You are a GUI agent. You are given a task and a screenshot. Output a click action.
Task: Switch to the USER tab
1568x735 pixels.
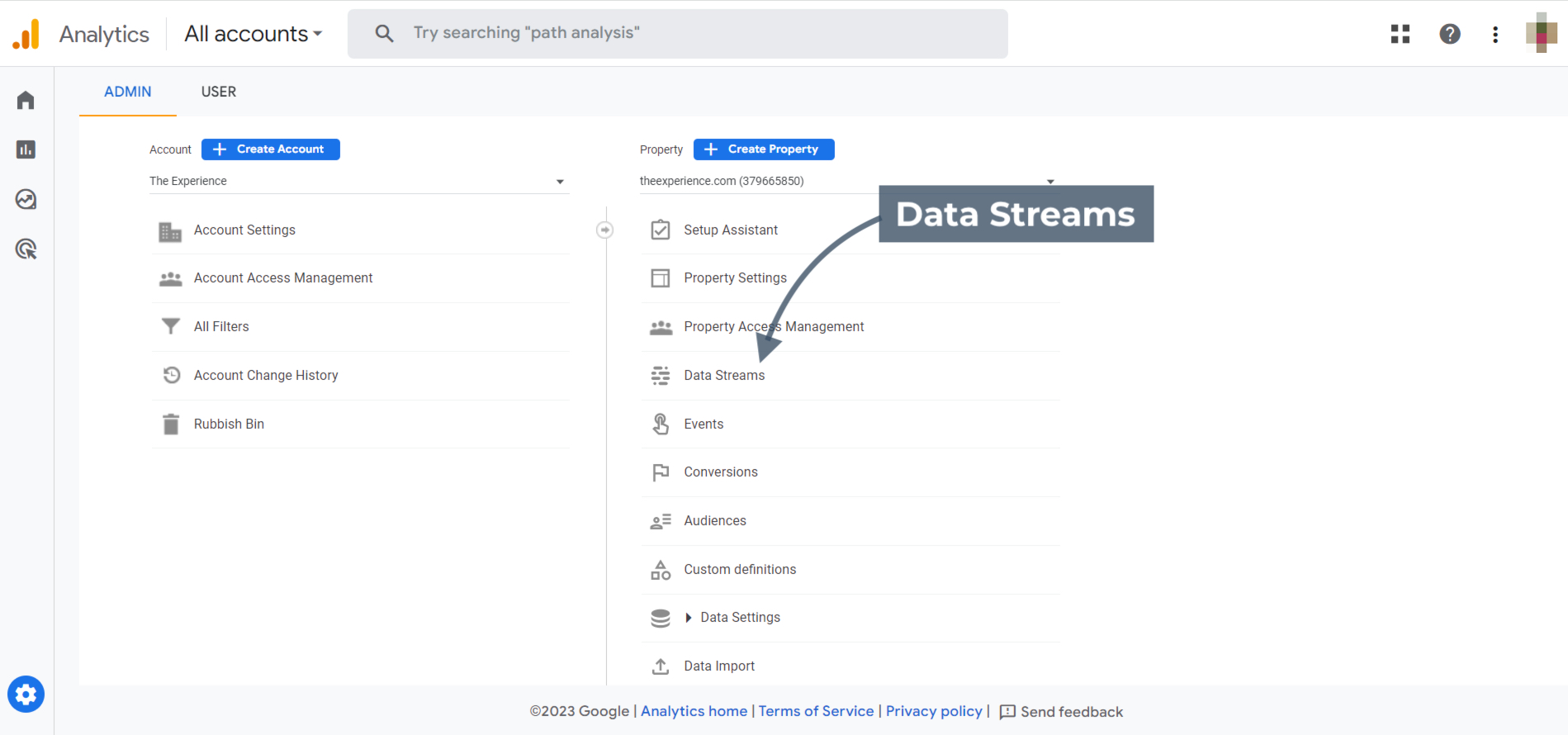[x=219, y=92]
